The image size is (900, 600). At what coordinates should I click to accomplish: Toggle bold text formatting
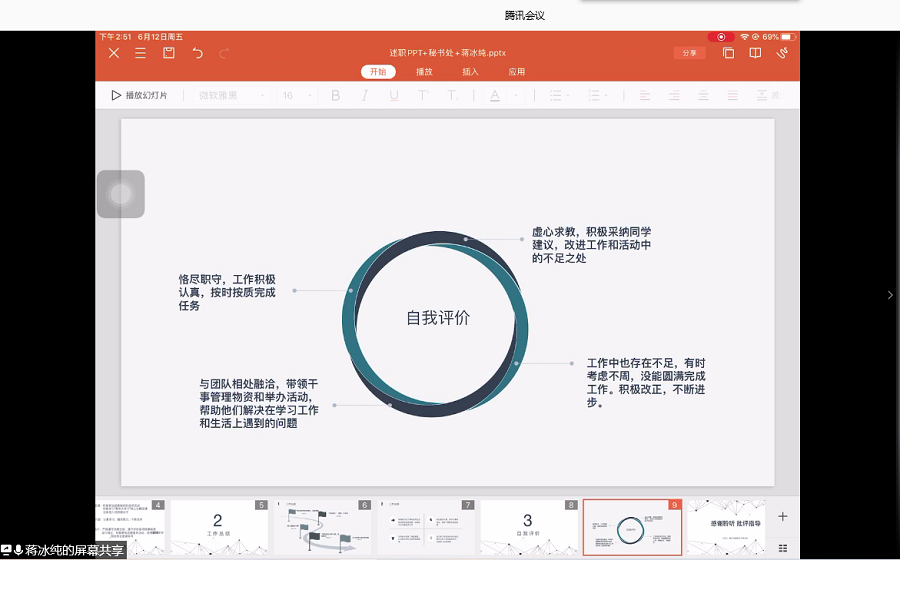point(335,96)
